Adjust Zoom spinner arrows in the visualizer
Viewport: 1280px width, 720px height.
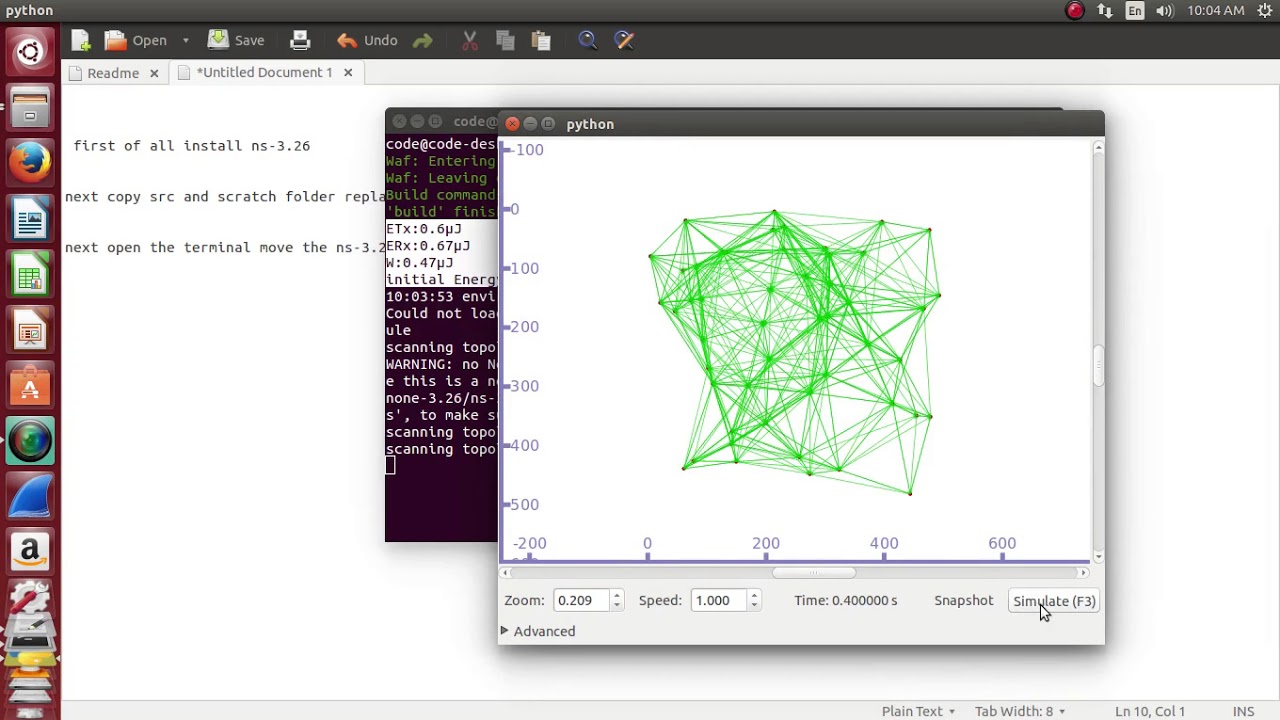(617, 600)
